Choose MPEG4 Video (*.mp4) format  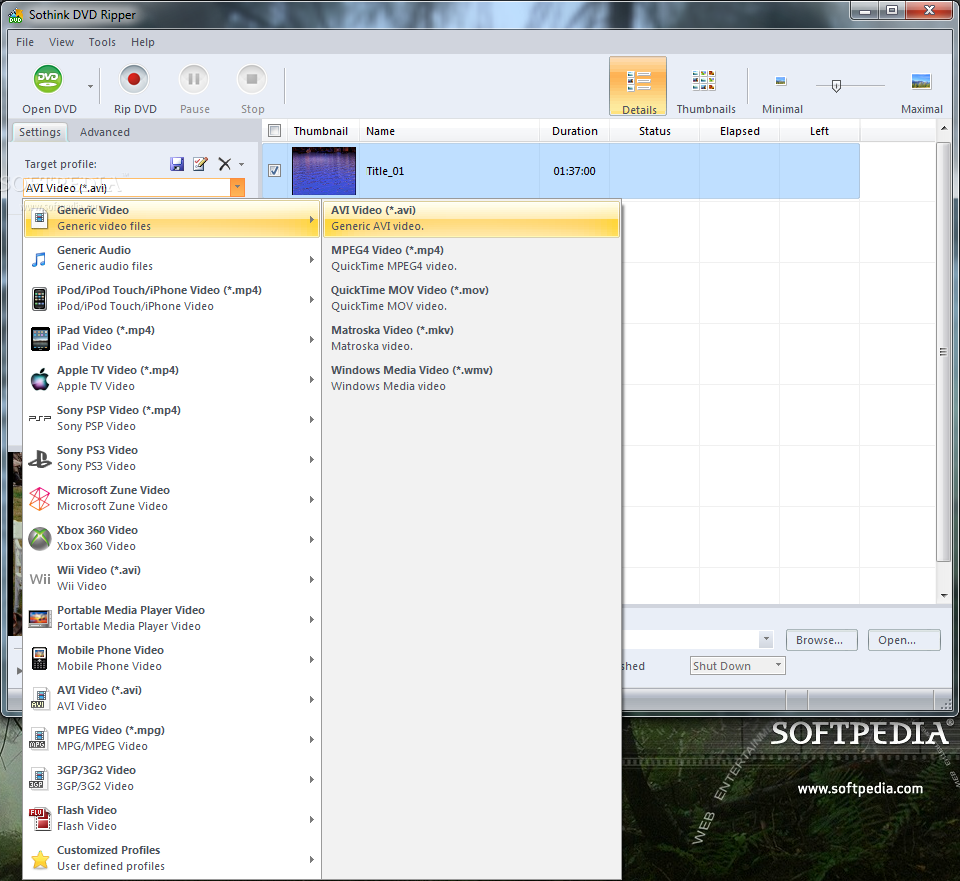click(x=471, y=258)
